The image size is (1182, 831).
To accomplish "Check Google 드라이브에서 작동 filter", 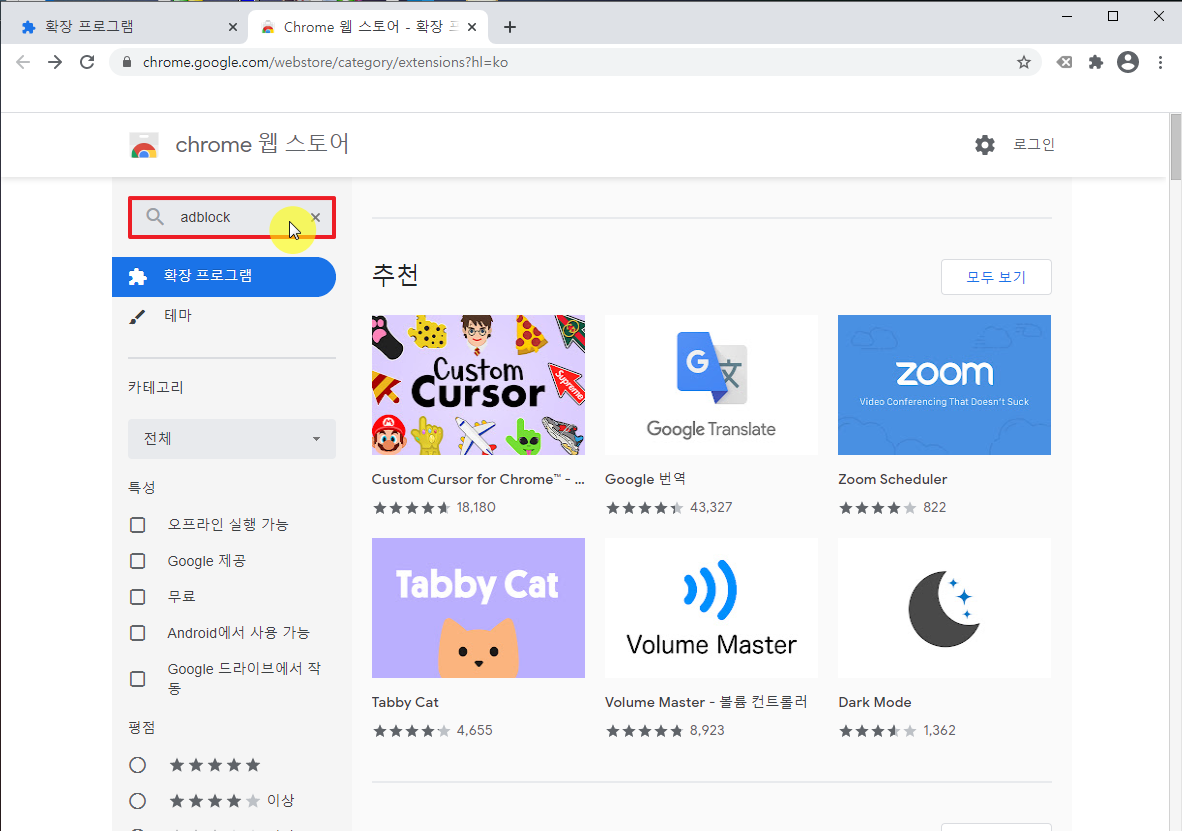I will click(x=137, y=679).
